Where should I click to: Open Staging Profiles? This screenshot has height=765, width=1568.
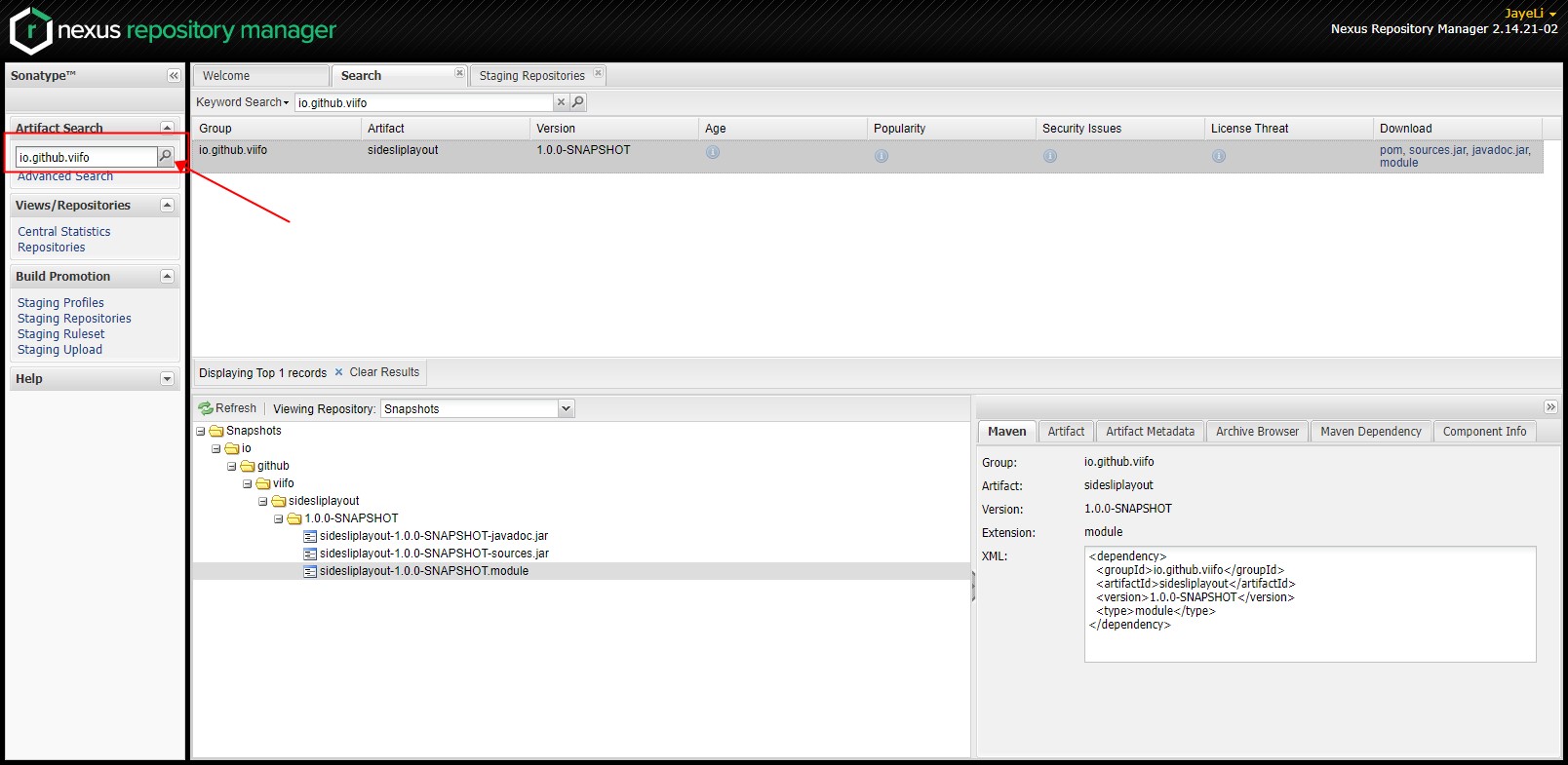click(60, 303)
